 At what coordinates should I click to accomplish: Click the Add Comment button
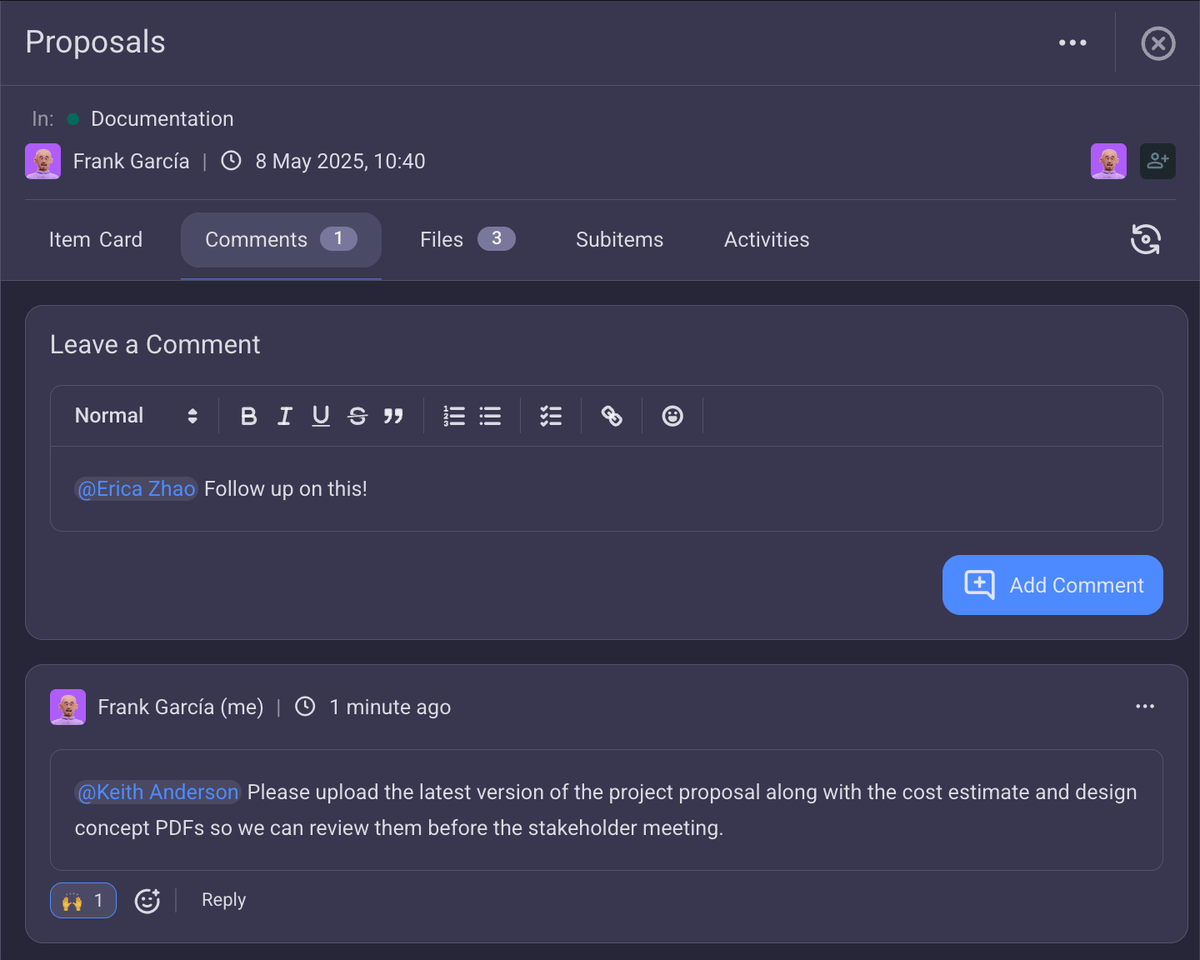coord(1052,585)
